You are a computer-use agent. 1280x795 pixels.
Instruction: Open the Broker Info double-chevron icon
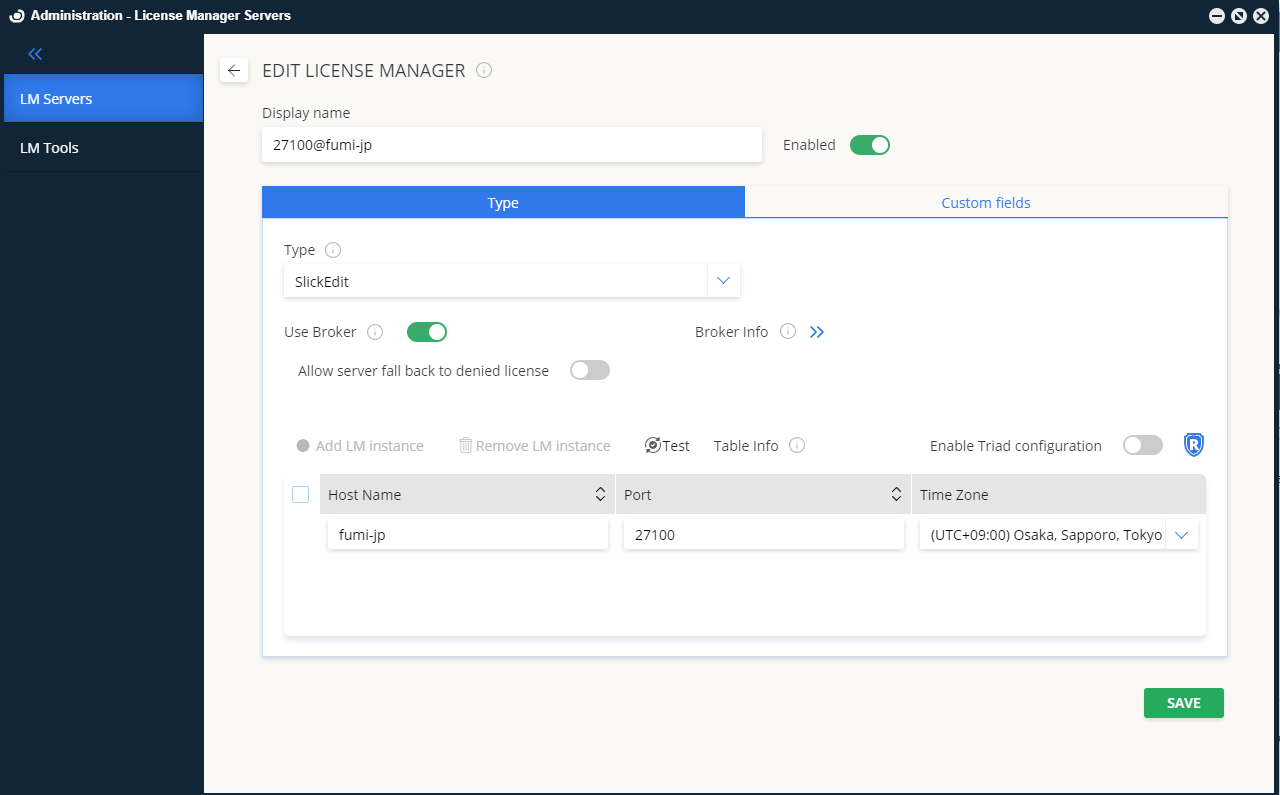pos(817,331)
